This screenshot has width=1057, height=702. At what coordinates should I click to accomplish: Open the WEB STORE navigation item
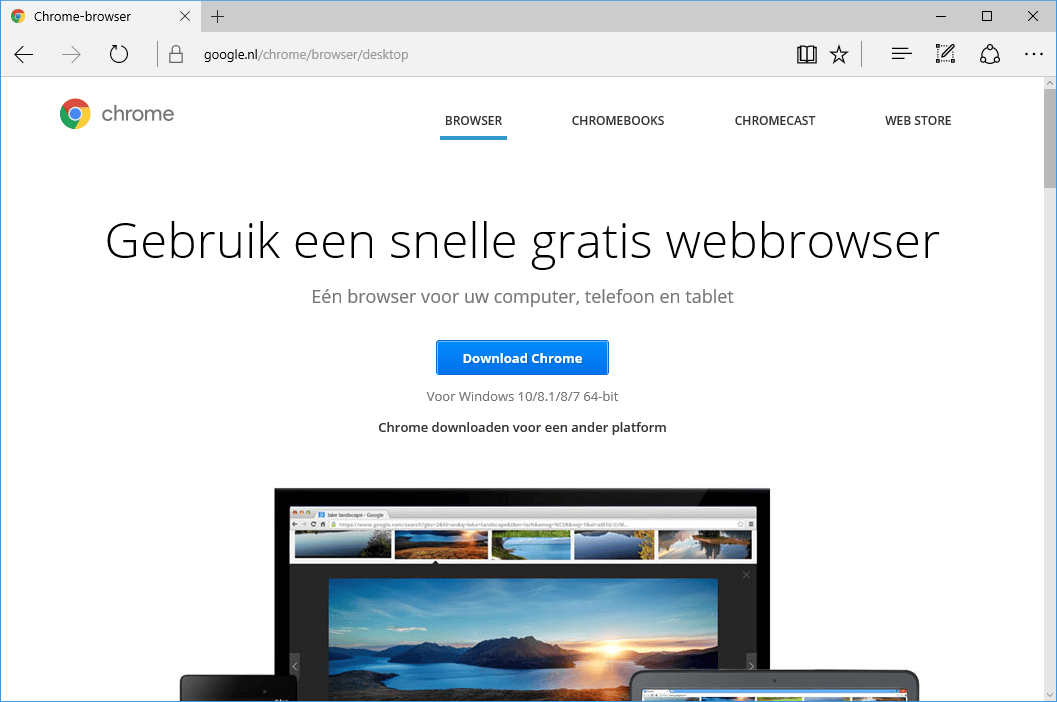coord(917,121)
